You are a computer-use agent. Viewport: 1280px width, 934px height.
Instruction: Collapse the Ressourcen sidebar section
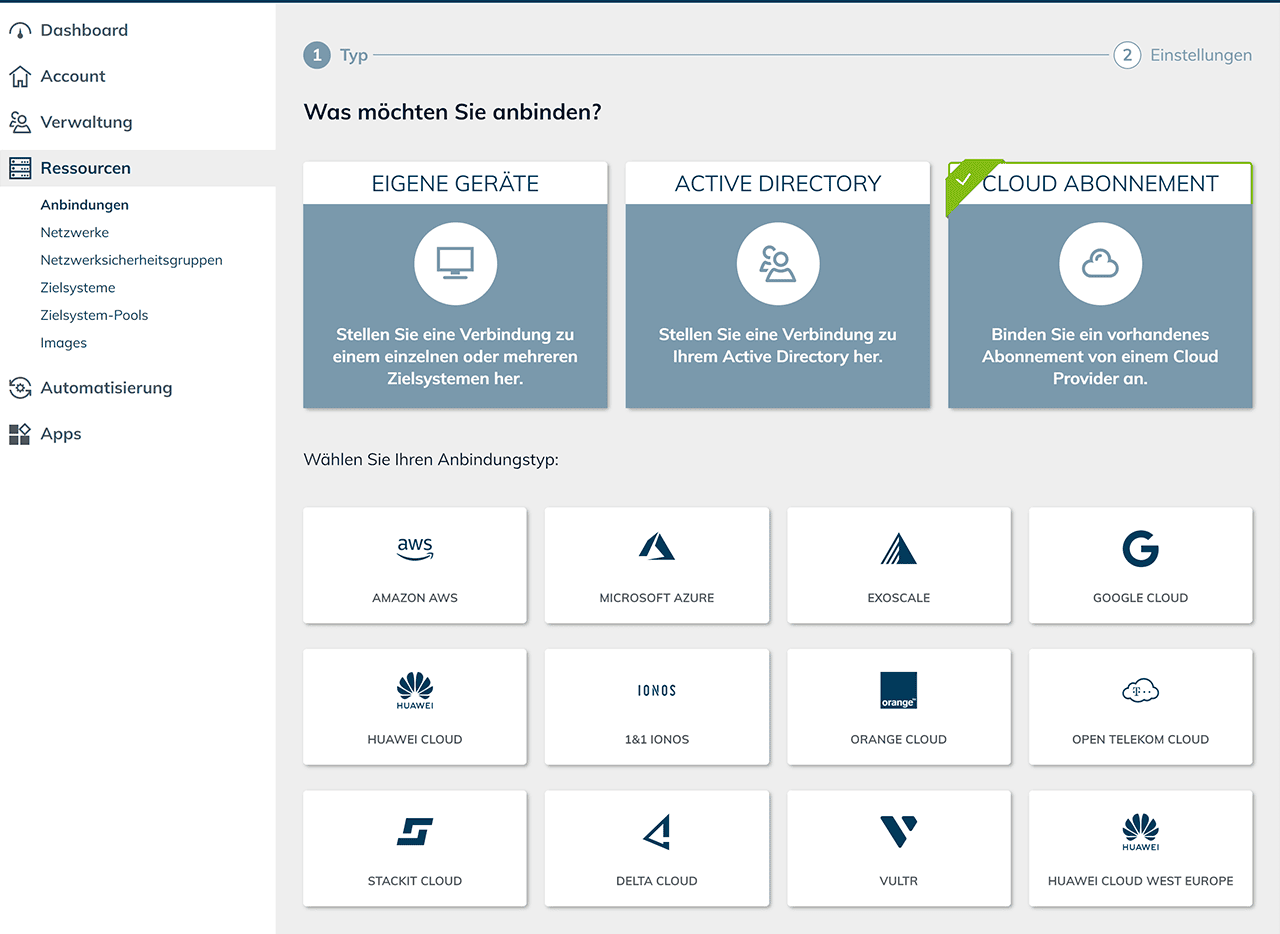click(x=85, y=168)
